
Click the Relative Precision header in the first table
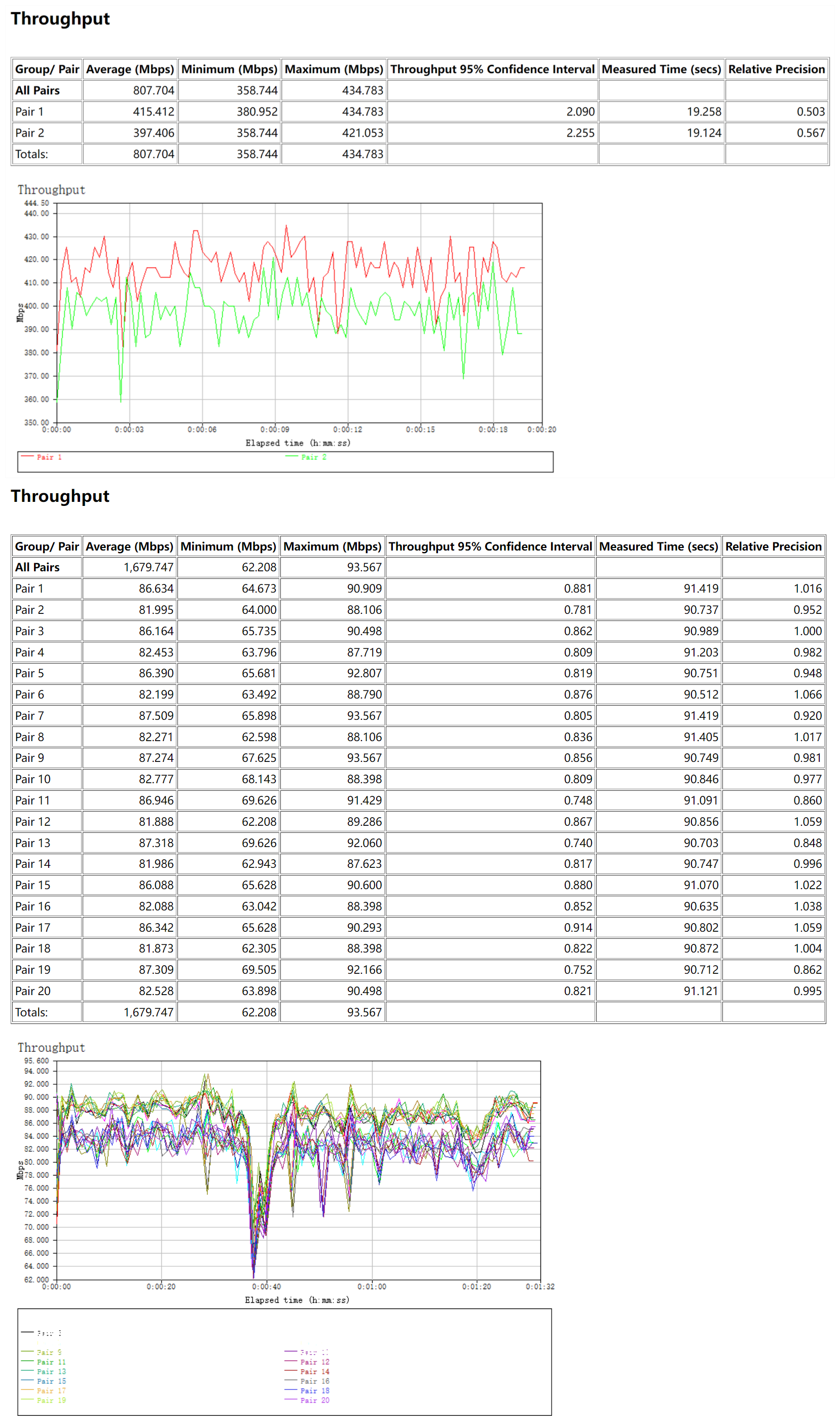[x=776, y=69]
